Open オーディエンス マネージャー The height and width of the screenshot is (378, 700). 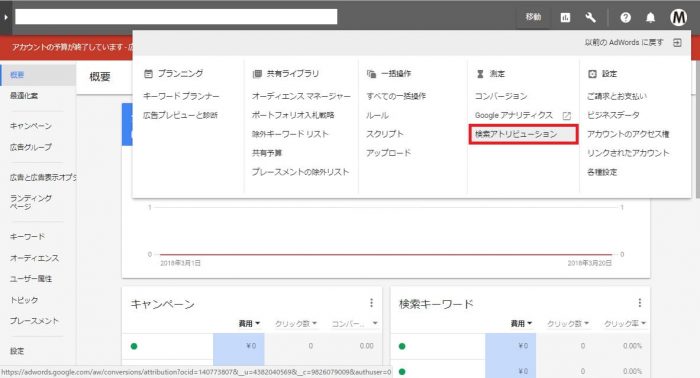(x=301, y=96)
